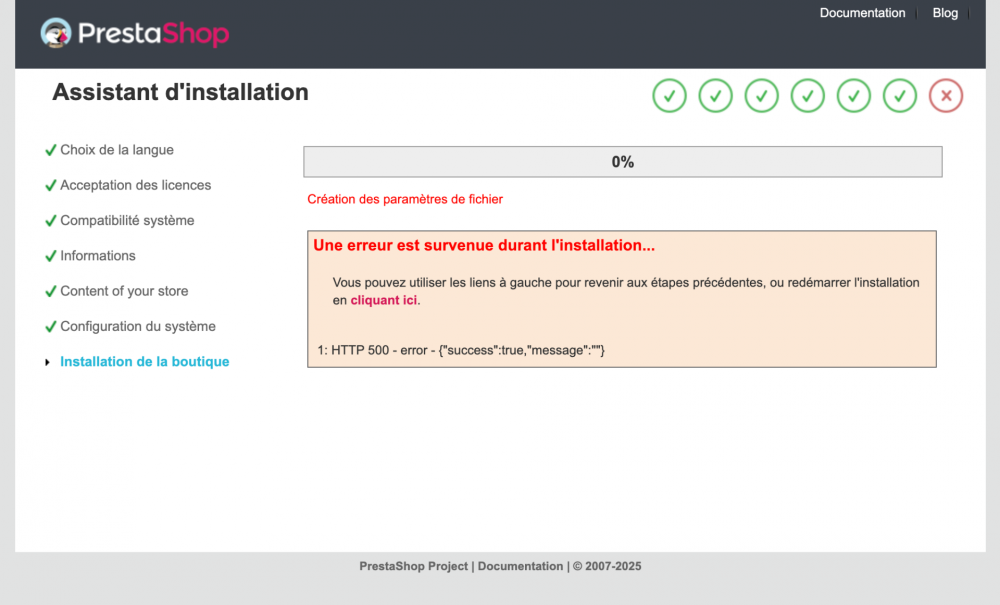Click the fourth green check step circle

[807, 96]
